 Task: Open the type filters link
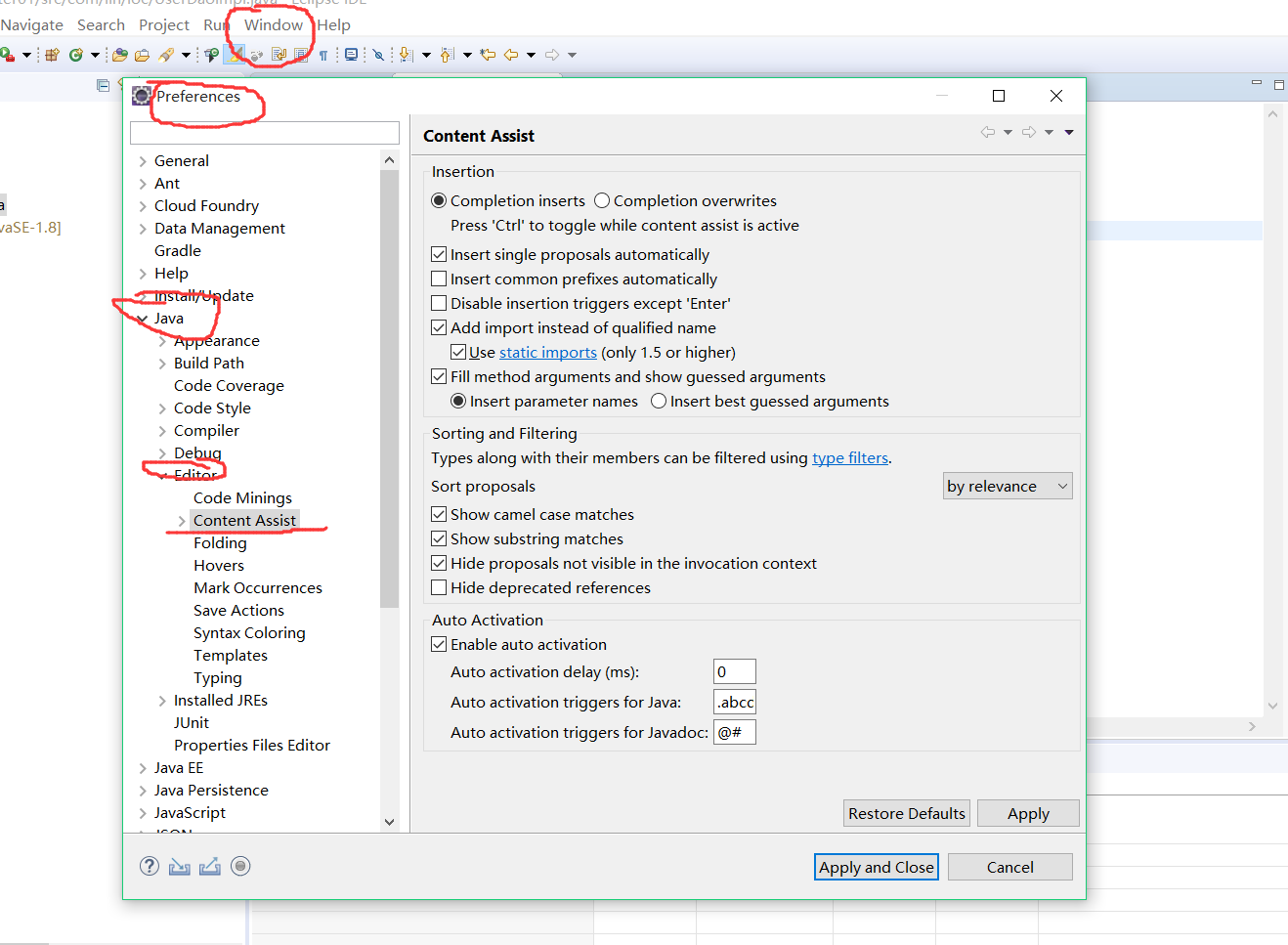coord(849,457)
